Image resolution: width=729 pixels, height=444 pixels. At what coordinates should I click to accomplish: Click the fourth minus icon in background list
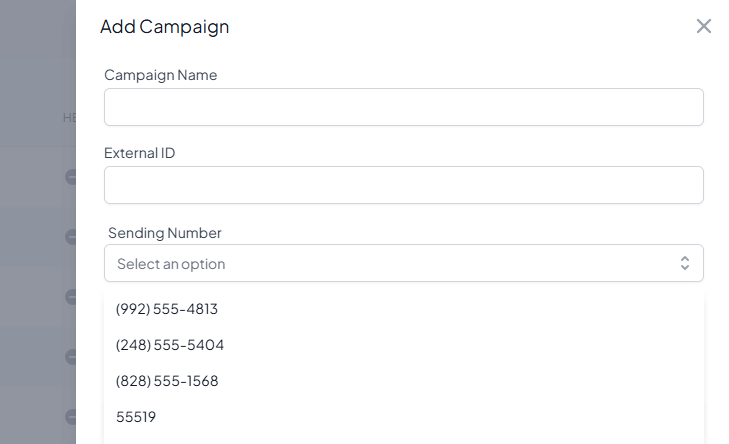pos(71,357)
